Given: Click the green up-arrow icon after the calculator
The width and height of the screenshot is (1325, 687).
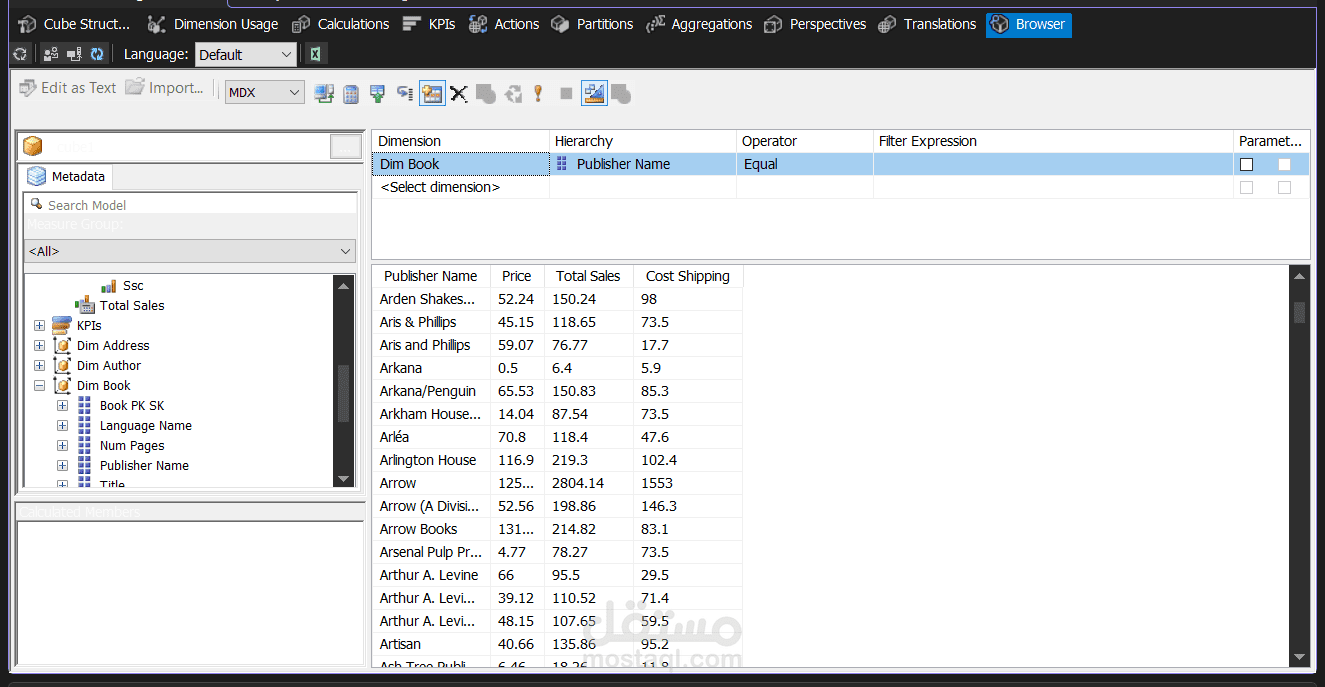Looking at the screenshot, I should pyautogui.click(x=377, y=93).
